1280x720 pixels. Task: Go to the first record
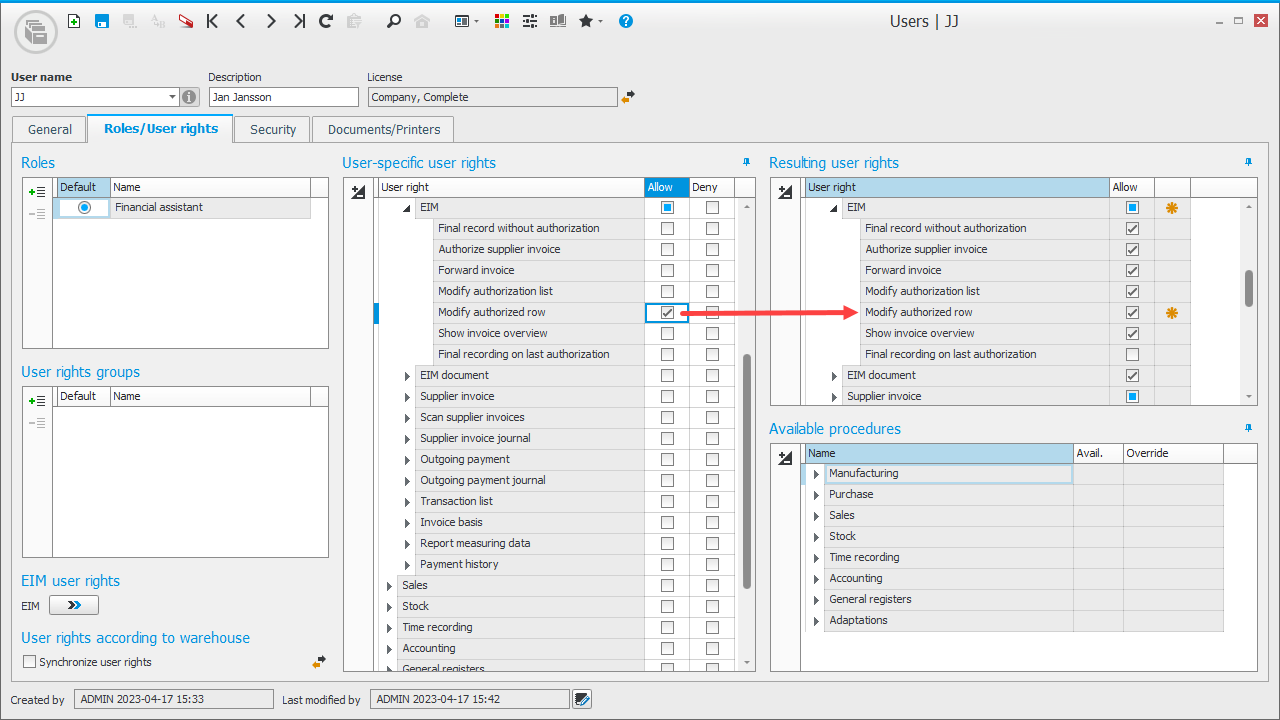click(x=212, y=21)
